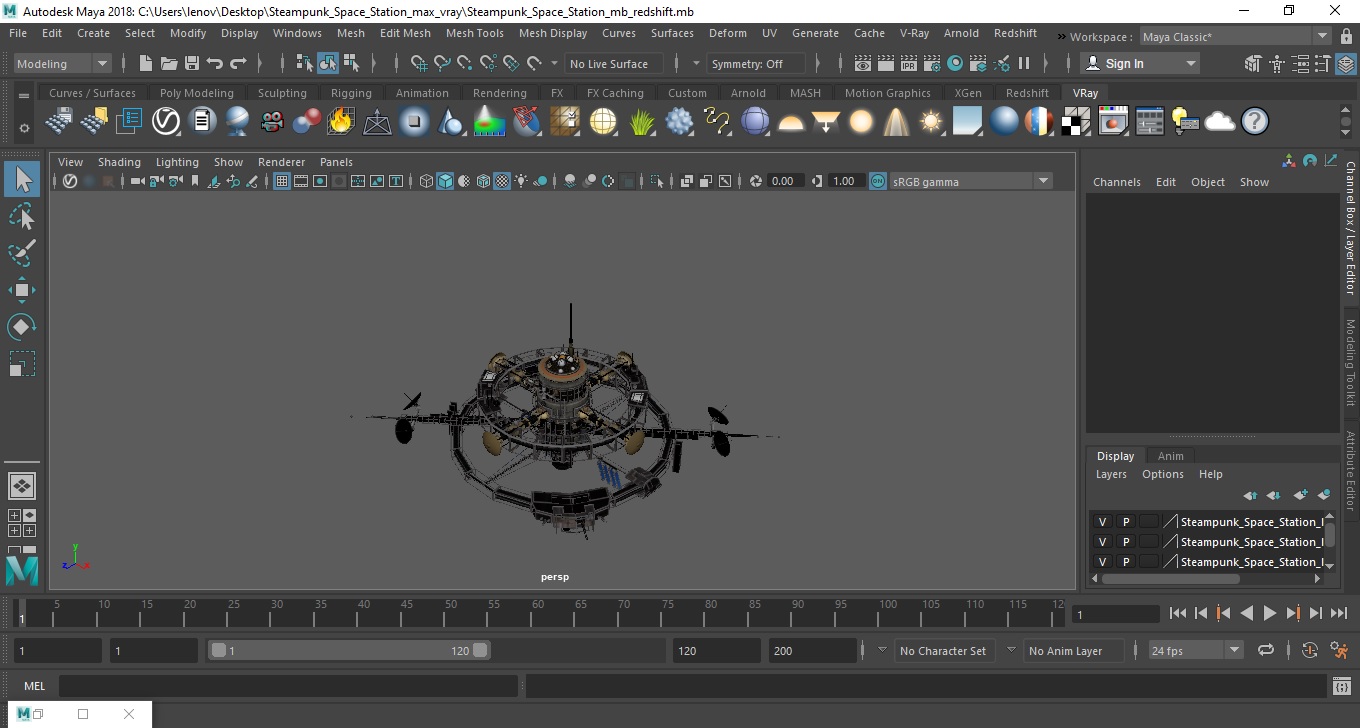The image size is (1360, 728).
Task: Create a new empty display layer
Action: 1300,495
